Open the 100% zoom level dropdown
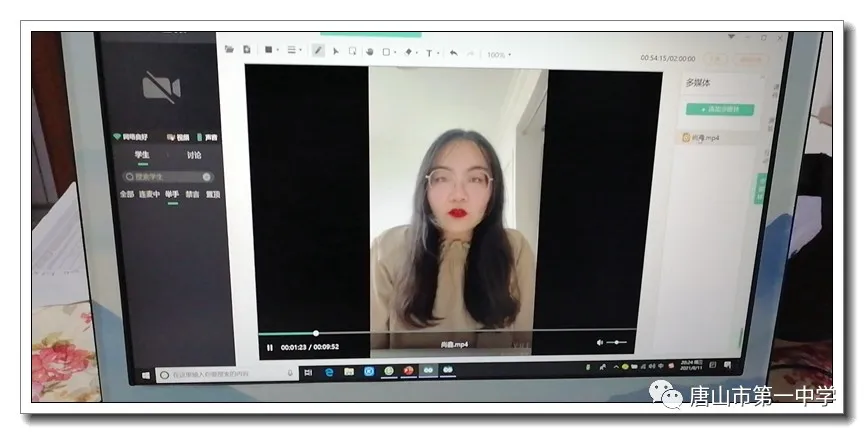Viewport: 864px width, 434px height. pyautogui.click(x=499, y=54)
